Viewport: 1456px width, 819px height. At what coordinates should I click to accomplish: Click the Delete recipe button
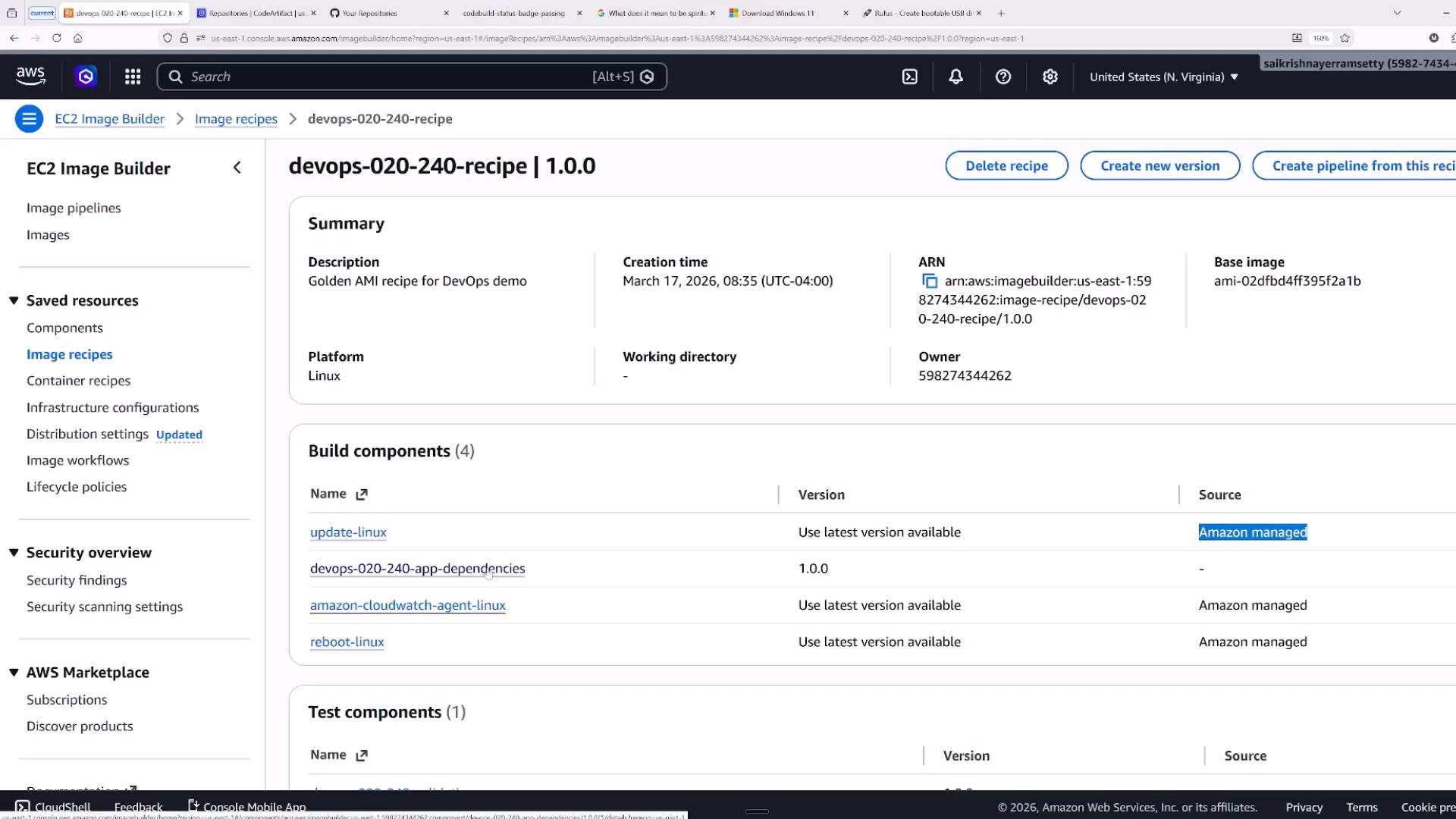1006,166
